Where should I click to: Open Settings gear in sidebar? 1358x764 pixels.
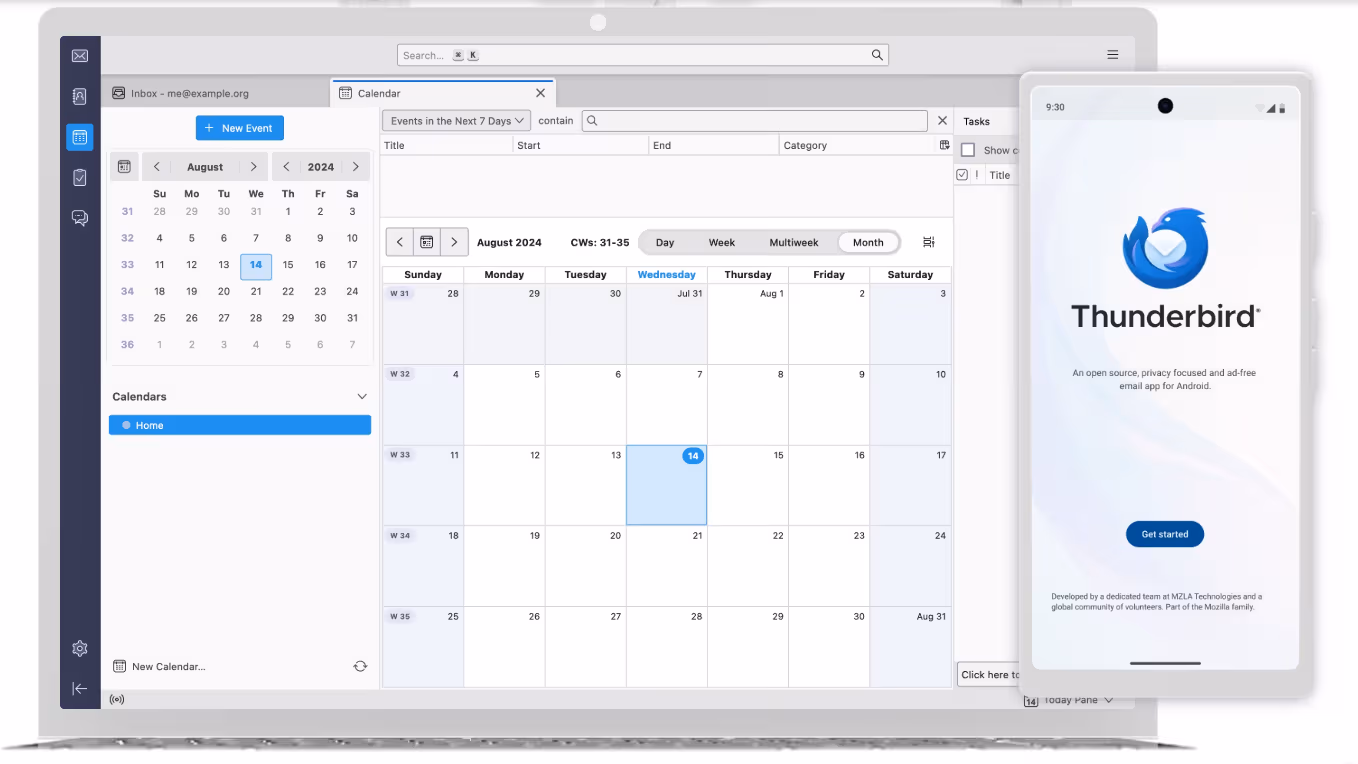tap(80, 648)
